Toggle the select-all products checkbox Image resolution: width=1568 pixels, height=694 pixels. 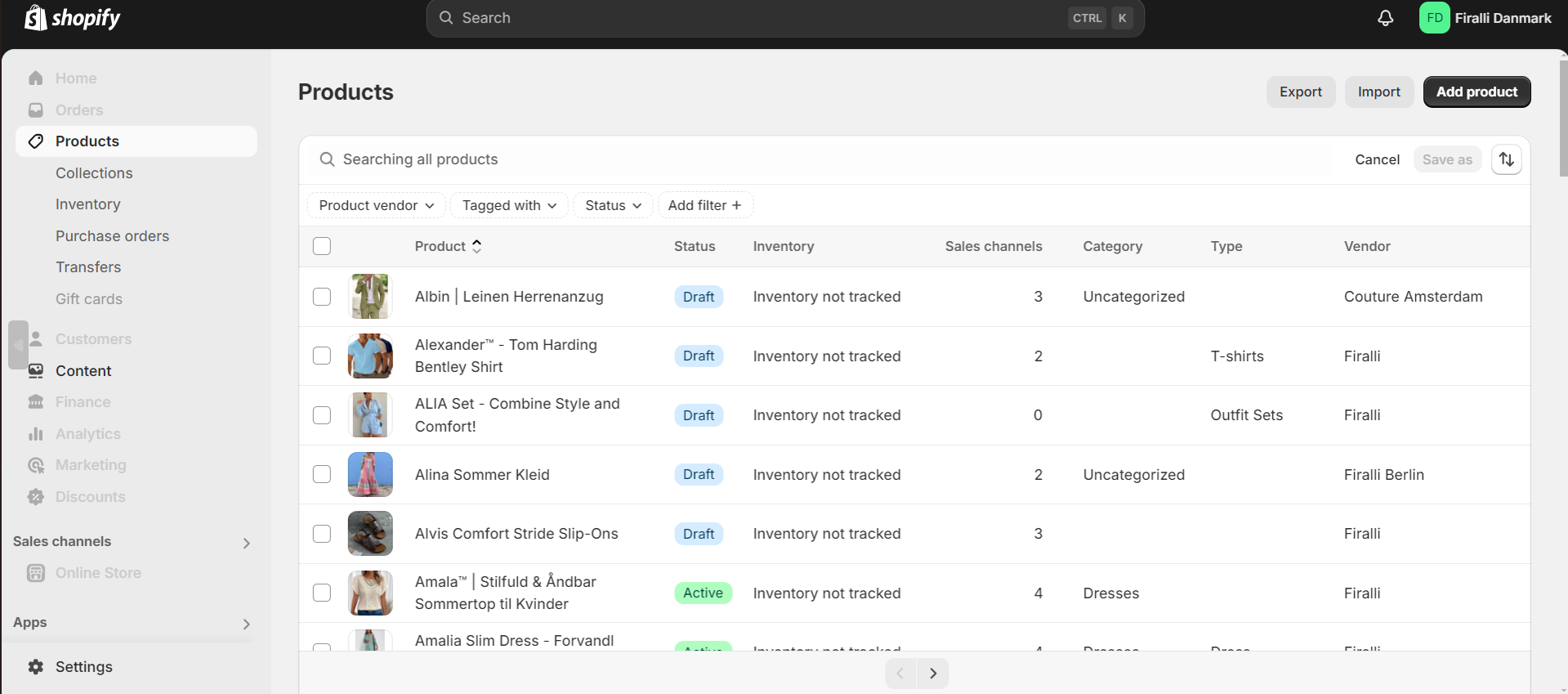[322, 246]
